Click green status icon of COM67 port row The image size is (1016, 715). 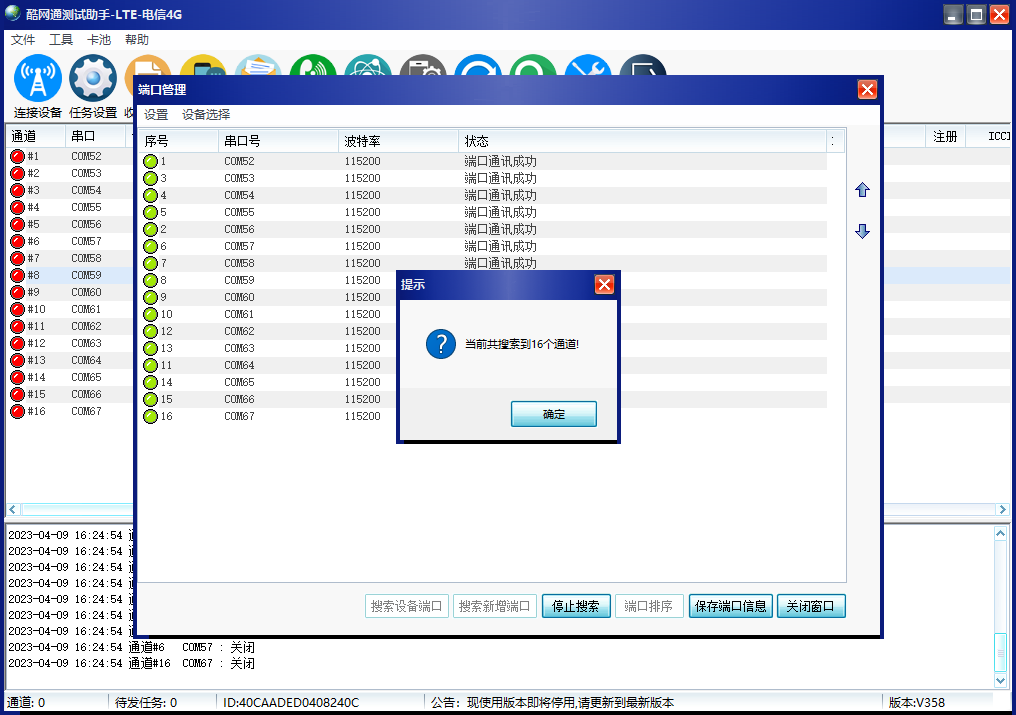(150, 416)
